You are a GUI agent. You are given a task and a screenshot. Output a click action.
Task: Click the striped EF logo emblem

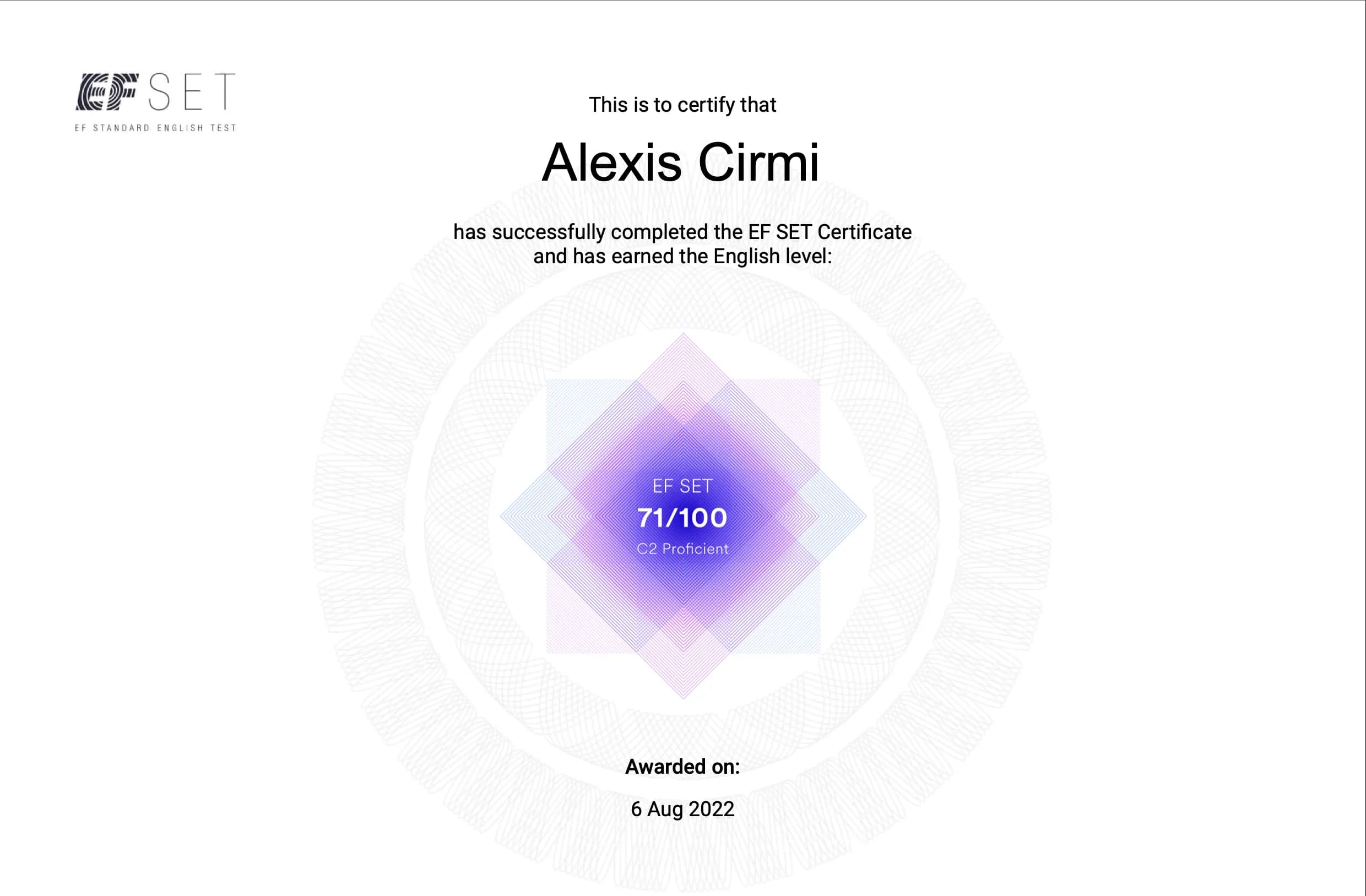(x=107, y=92)
